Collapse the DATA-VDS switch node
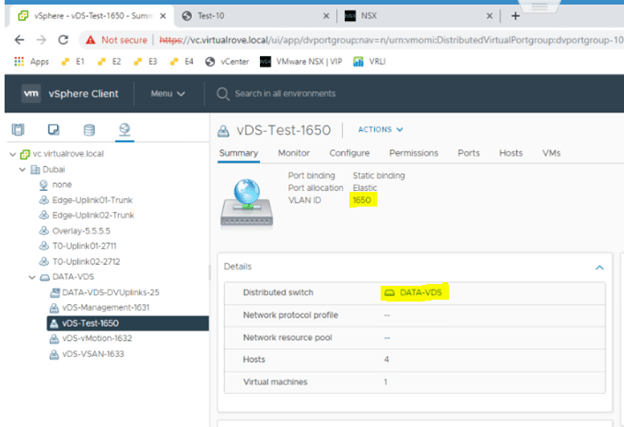Image resolution: width=624 pixels, height=427 pixels. 33,277
